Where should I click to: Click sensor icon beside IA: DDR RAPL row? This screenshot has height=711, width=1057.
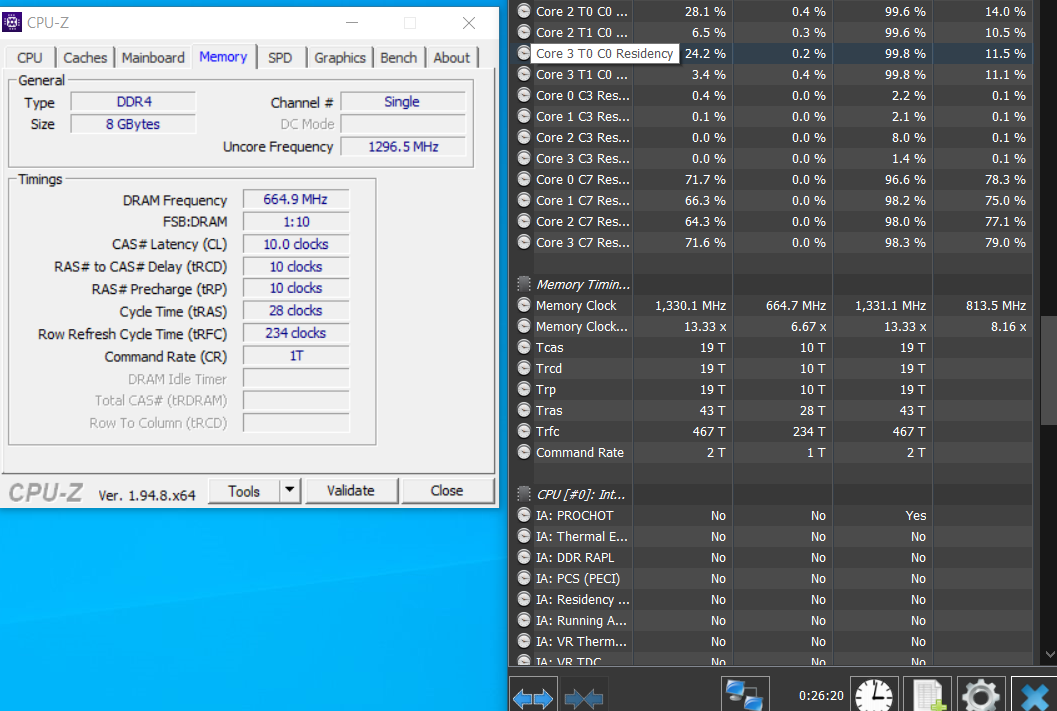point(524,557)
